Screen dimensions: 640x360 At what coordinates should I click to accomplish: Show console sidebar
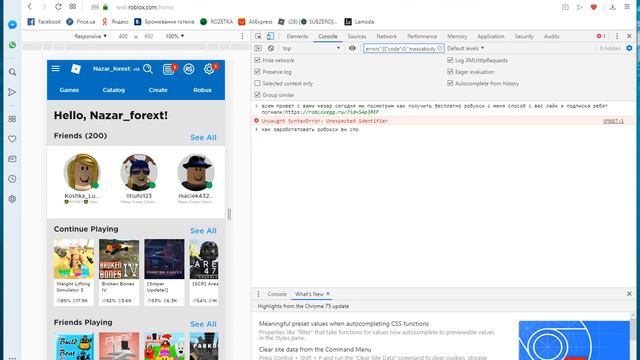(x=258, y=48)
